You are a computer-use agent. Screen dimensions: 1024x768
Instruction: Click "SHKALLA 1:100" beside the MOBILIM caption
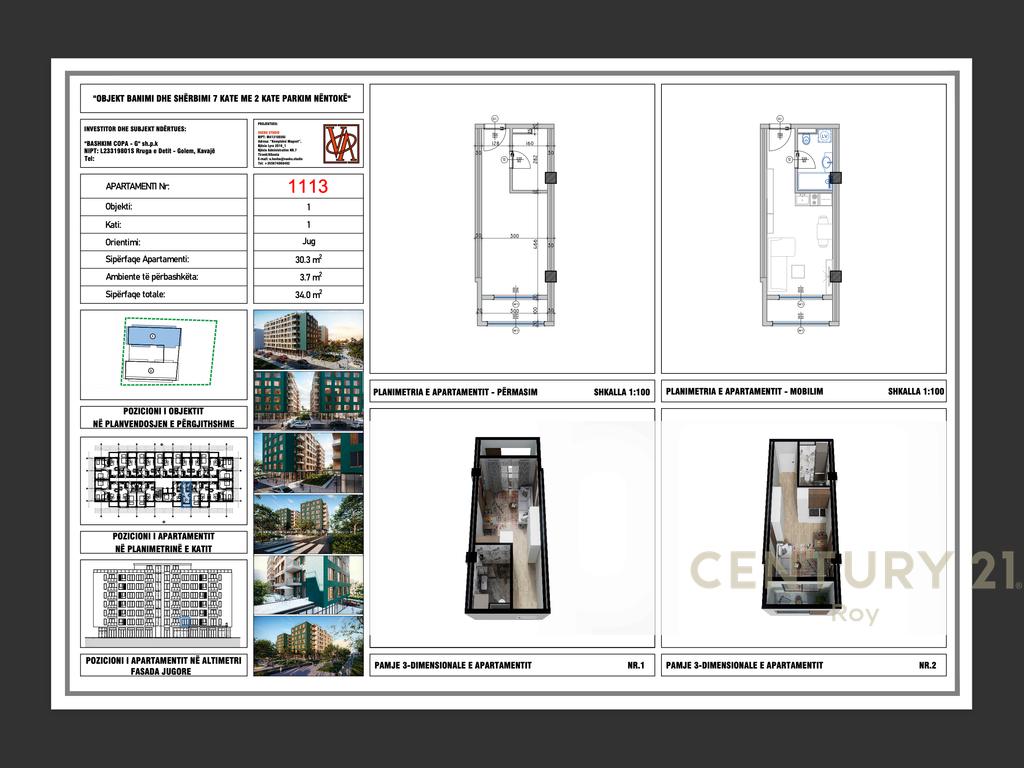(916, 392)
